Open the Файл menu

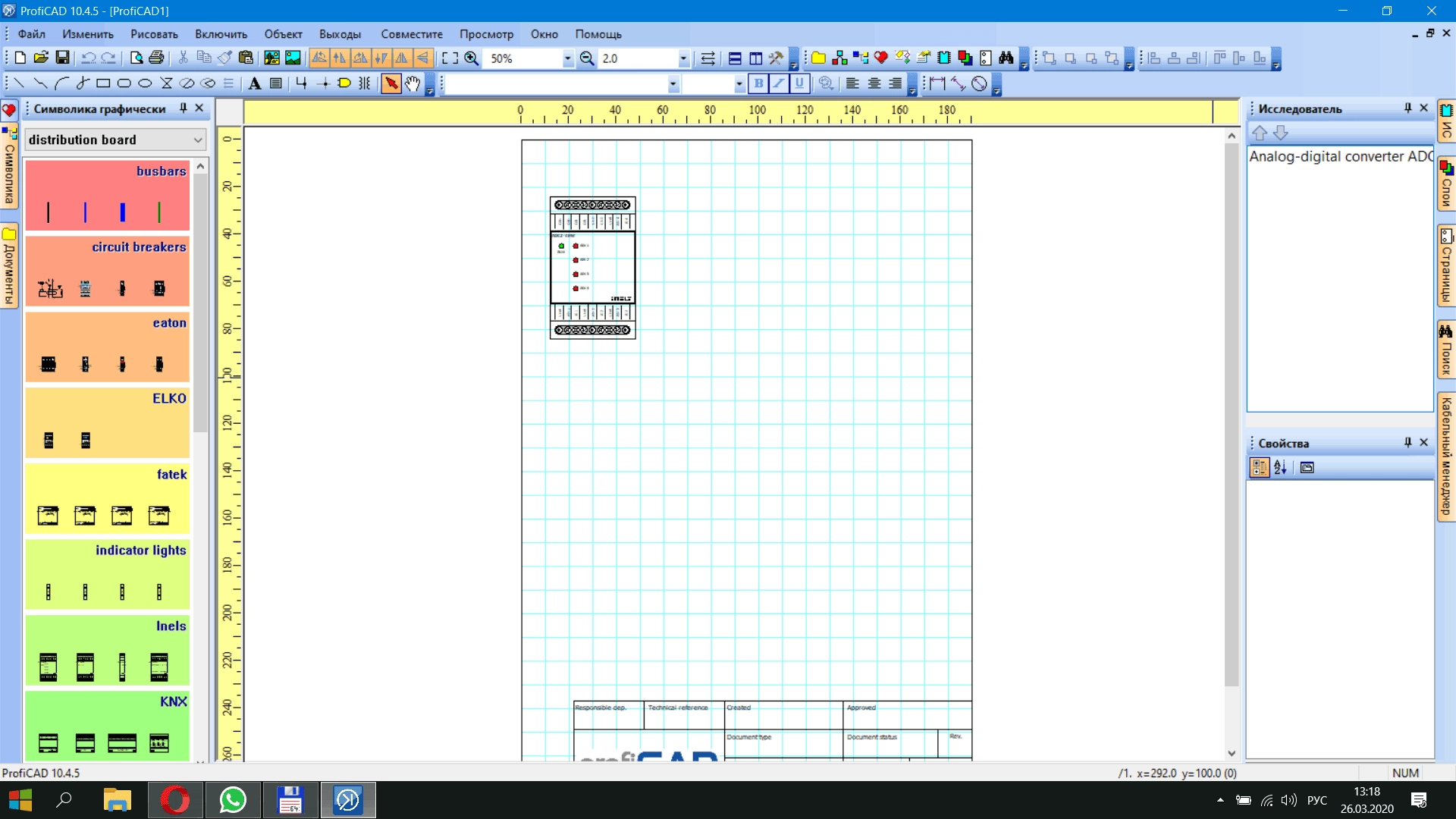coord(32,34)
